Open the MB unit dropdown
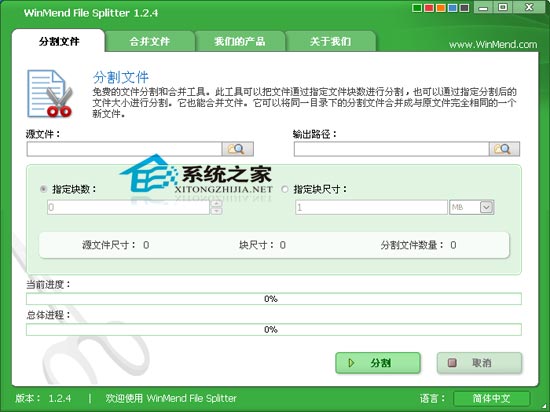This screenshot has width=550, height=412. pyautogui.click(x=487, y=207)
